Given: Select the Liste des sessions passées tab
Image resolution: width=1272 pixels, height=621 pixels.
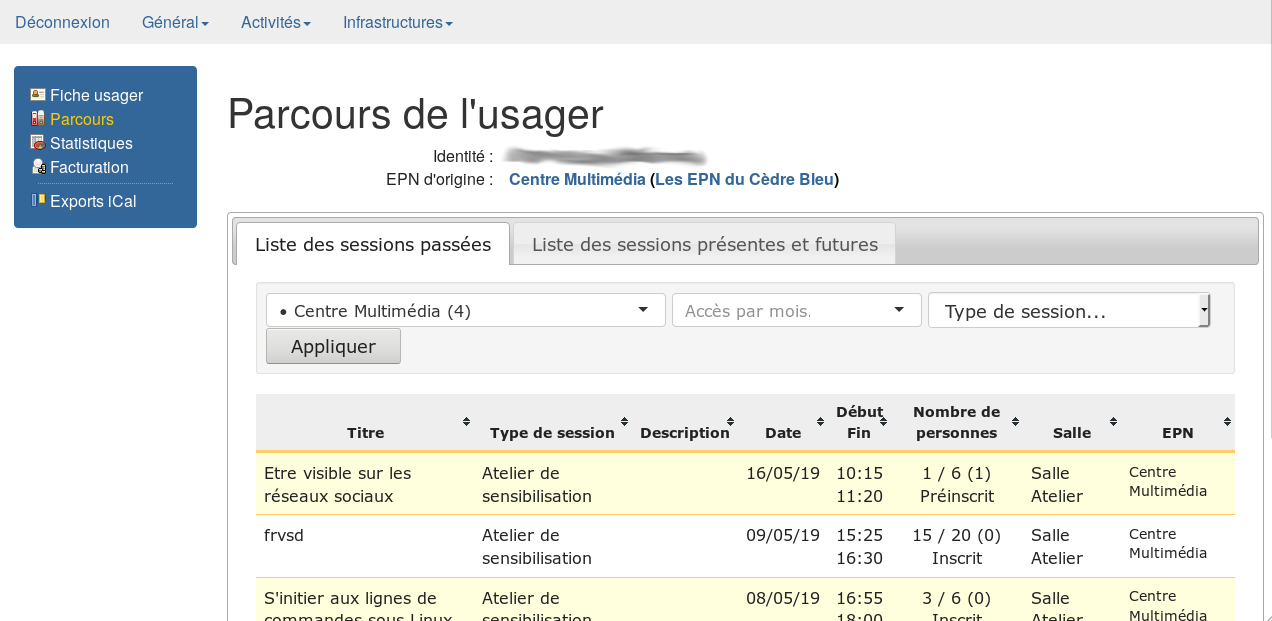Looking at the screenshot, I should pos(372,244).
